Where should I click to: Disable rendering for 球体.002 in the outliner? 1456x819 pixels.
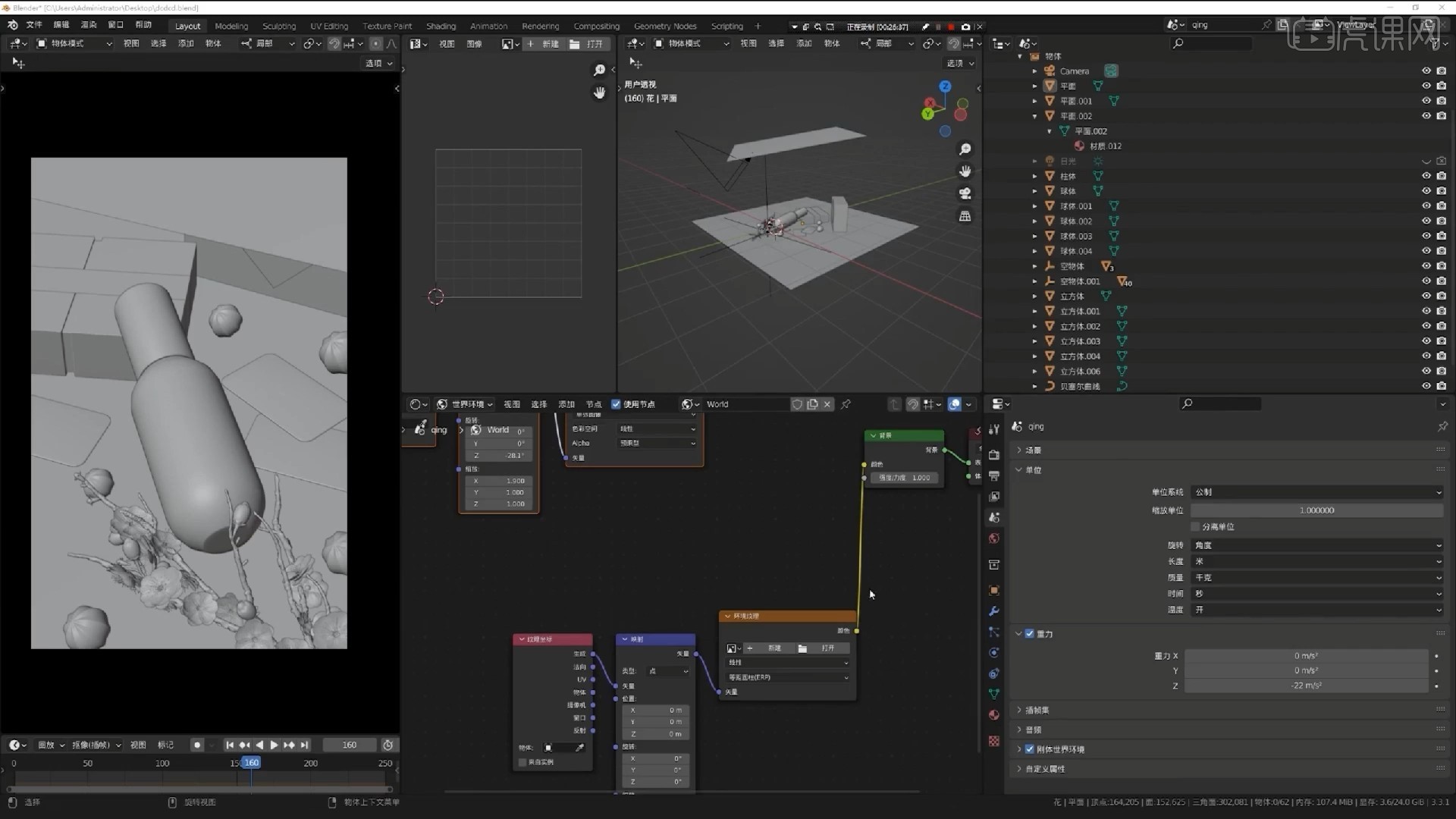tap(1441, 221)
